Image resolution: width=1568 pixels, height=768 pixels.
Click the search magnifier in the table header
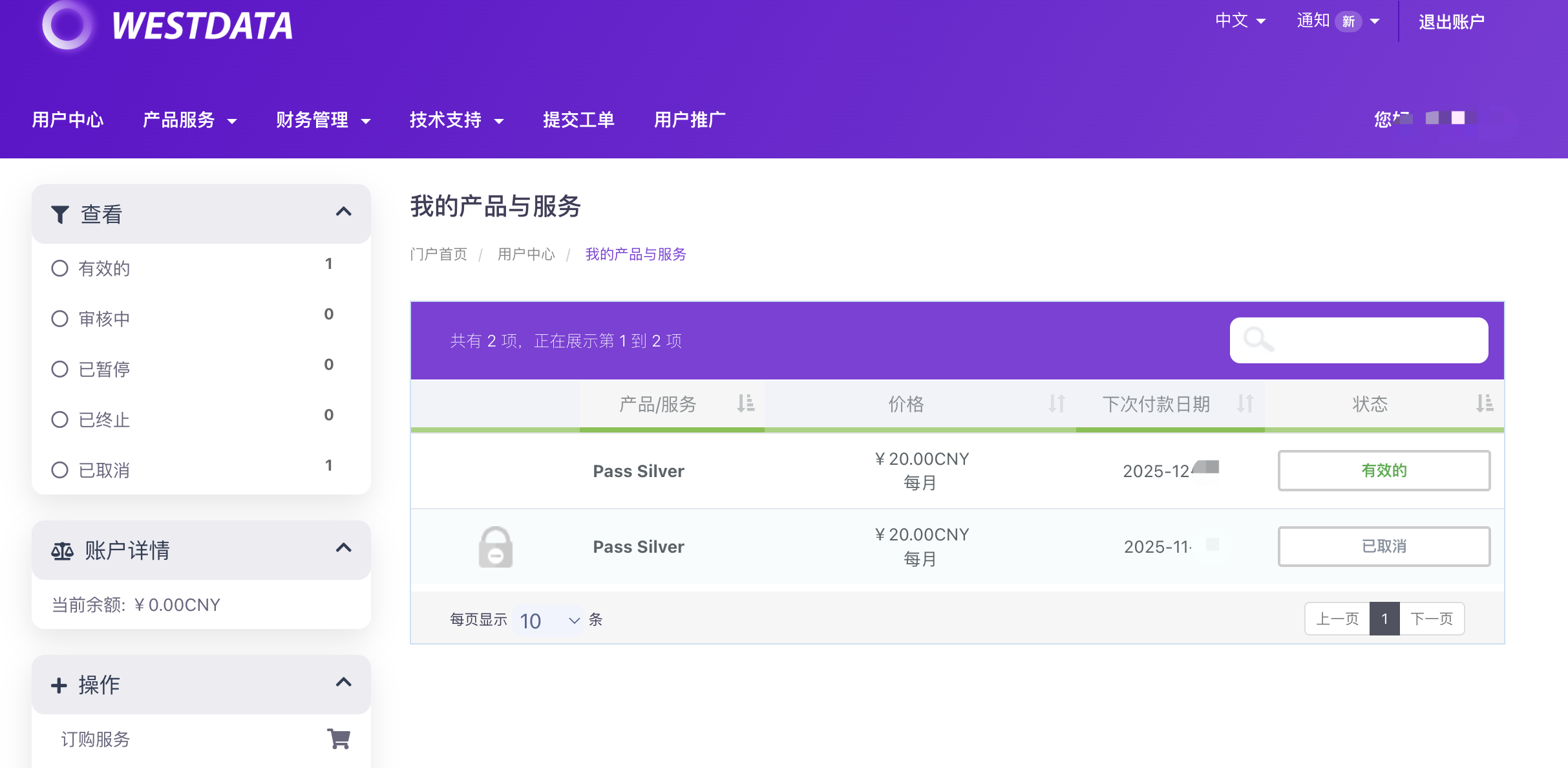(x=1257, y=339)
